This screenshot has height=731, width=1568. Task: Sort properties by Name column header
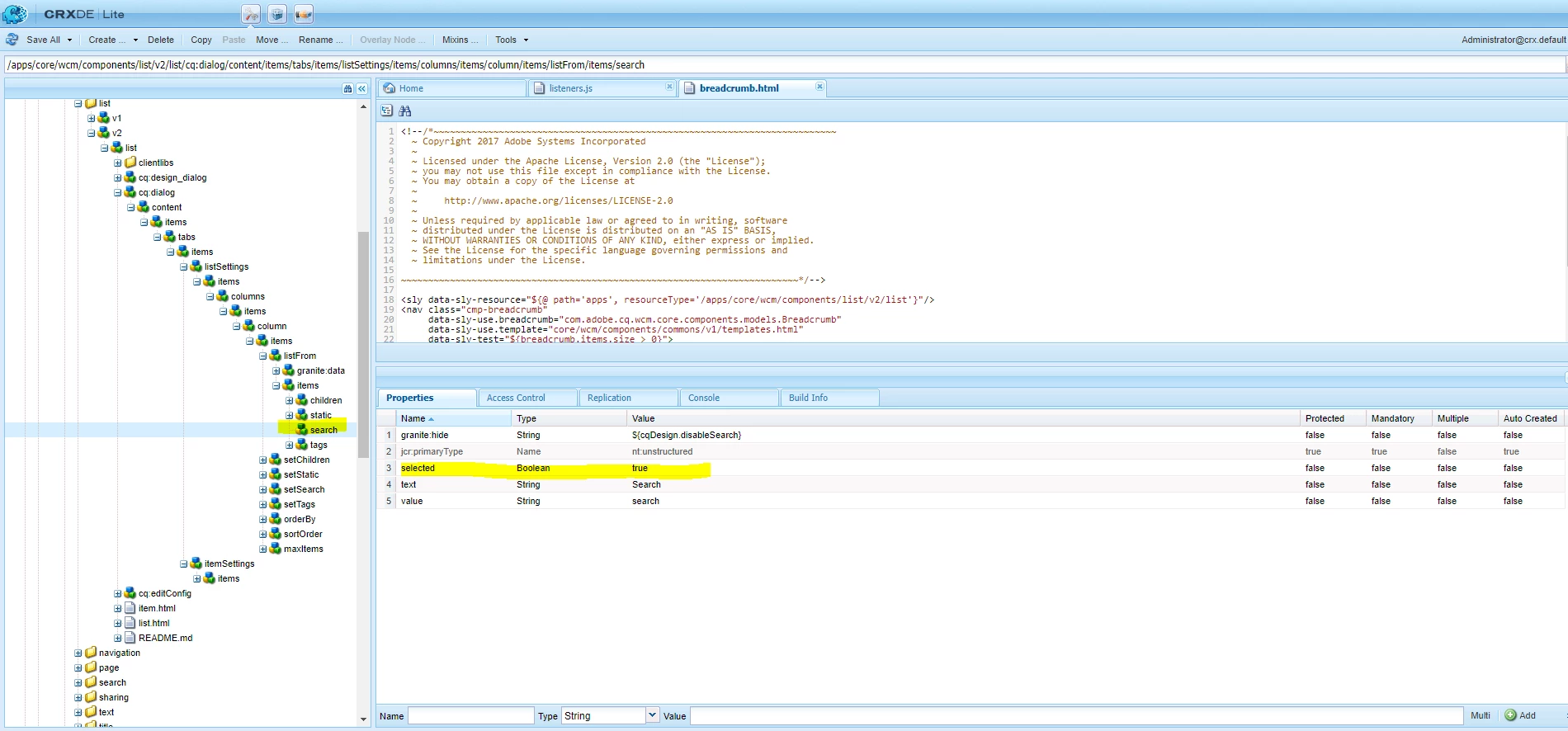point(453,418)
